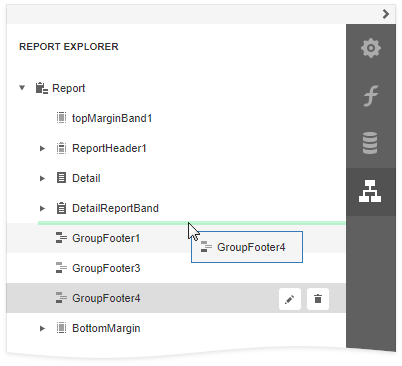Expand the ReportHeader1 node
402x366 pixels.
pos(42,148)
